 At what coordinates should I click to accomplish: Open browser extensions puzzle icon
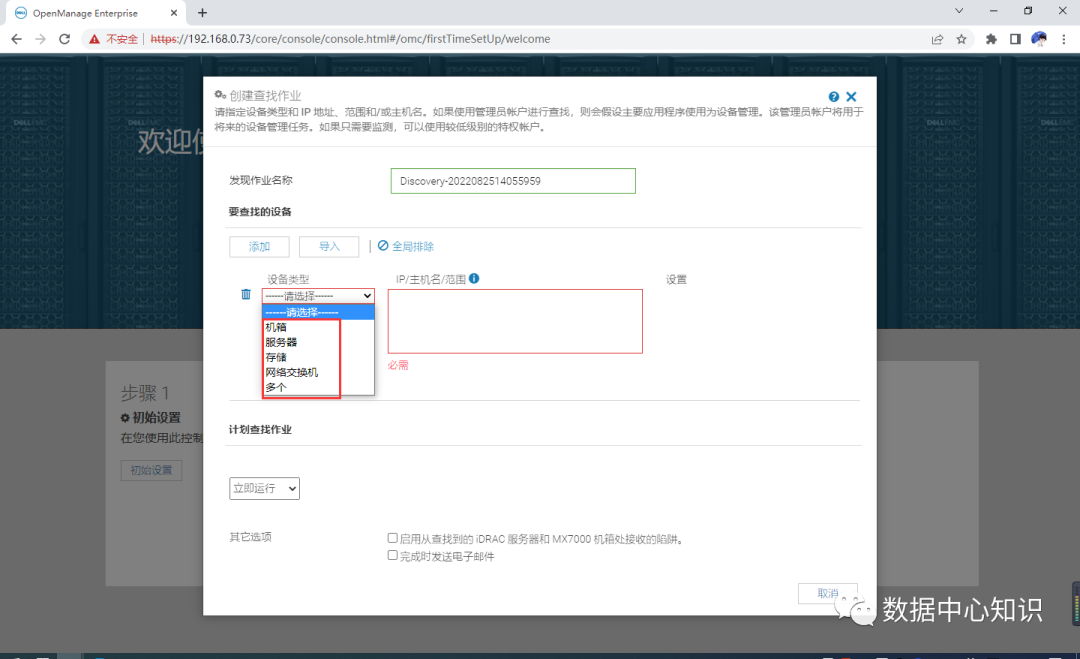pyautogui.click(x=991, y=39)
